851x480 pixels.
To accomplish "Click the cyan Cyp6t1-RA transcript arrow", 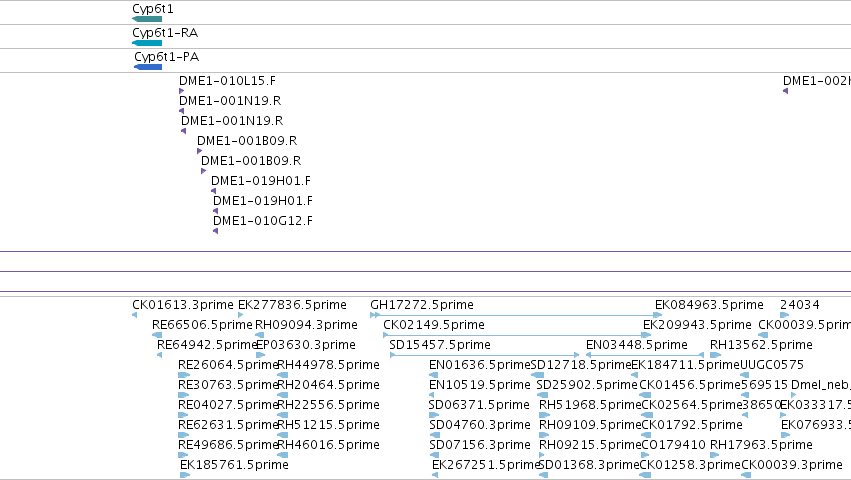I will pyautogui.click(x=147, y=43).
